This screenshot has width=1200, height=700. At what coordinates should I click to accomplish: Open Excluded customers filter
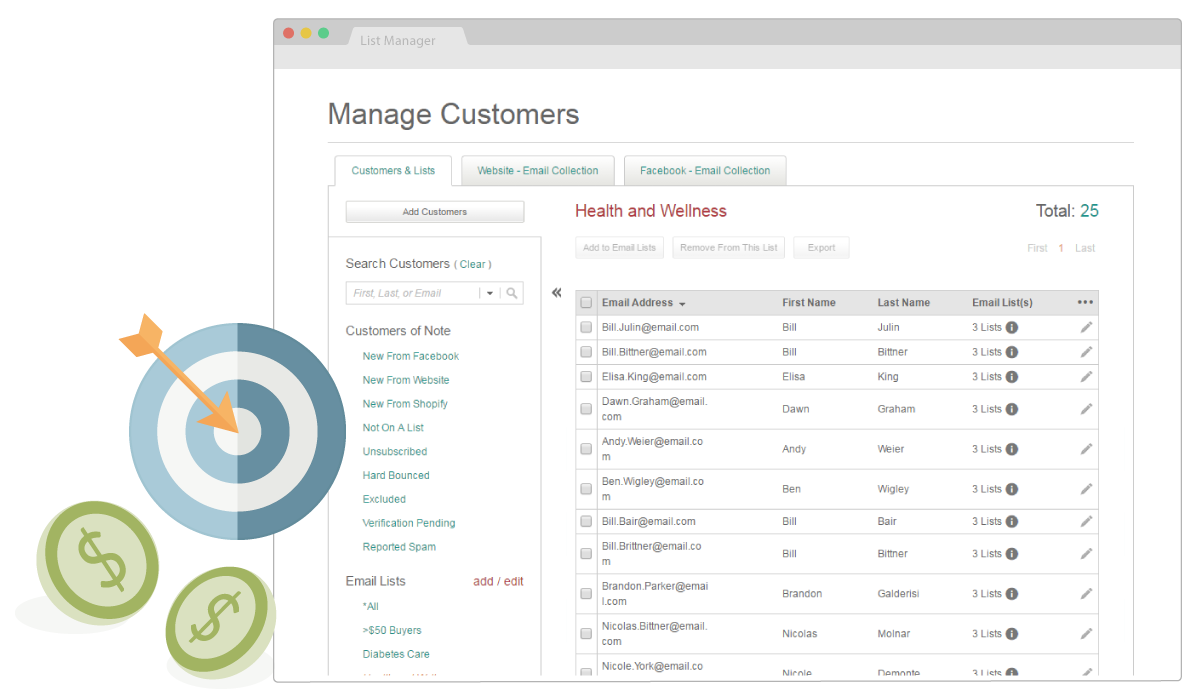(x=384, y=499)
